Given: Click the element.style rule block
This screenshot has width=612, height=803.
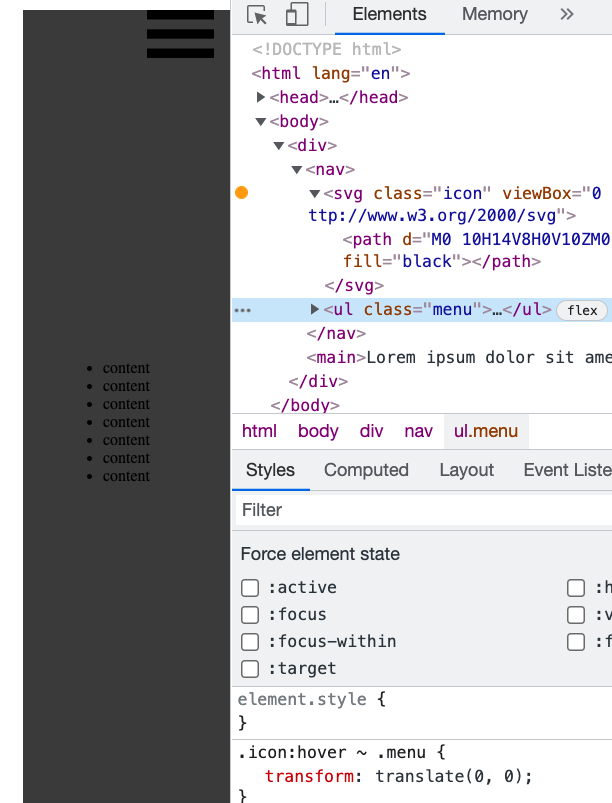Looking at the screenshot, I should (x=422, y=711).
